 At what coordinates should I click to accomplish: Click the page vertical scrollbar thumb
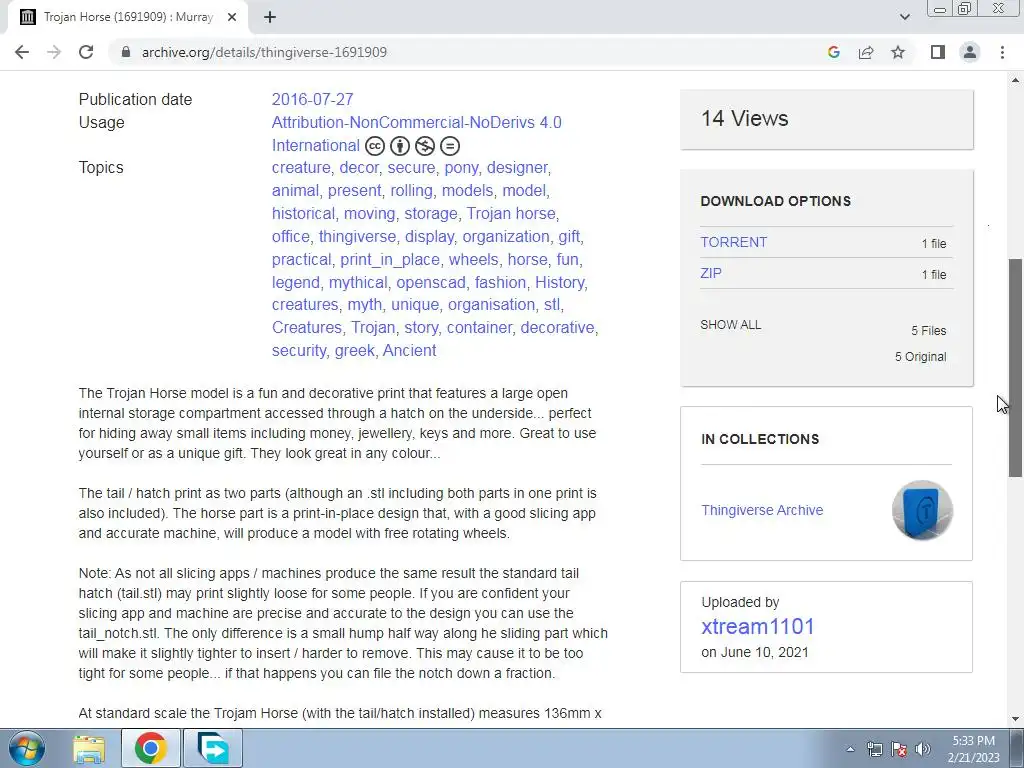coord(1016,368)
